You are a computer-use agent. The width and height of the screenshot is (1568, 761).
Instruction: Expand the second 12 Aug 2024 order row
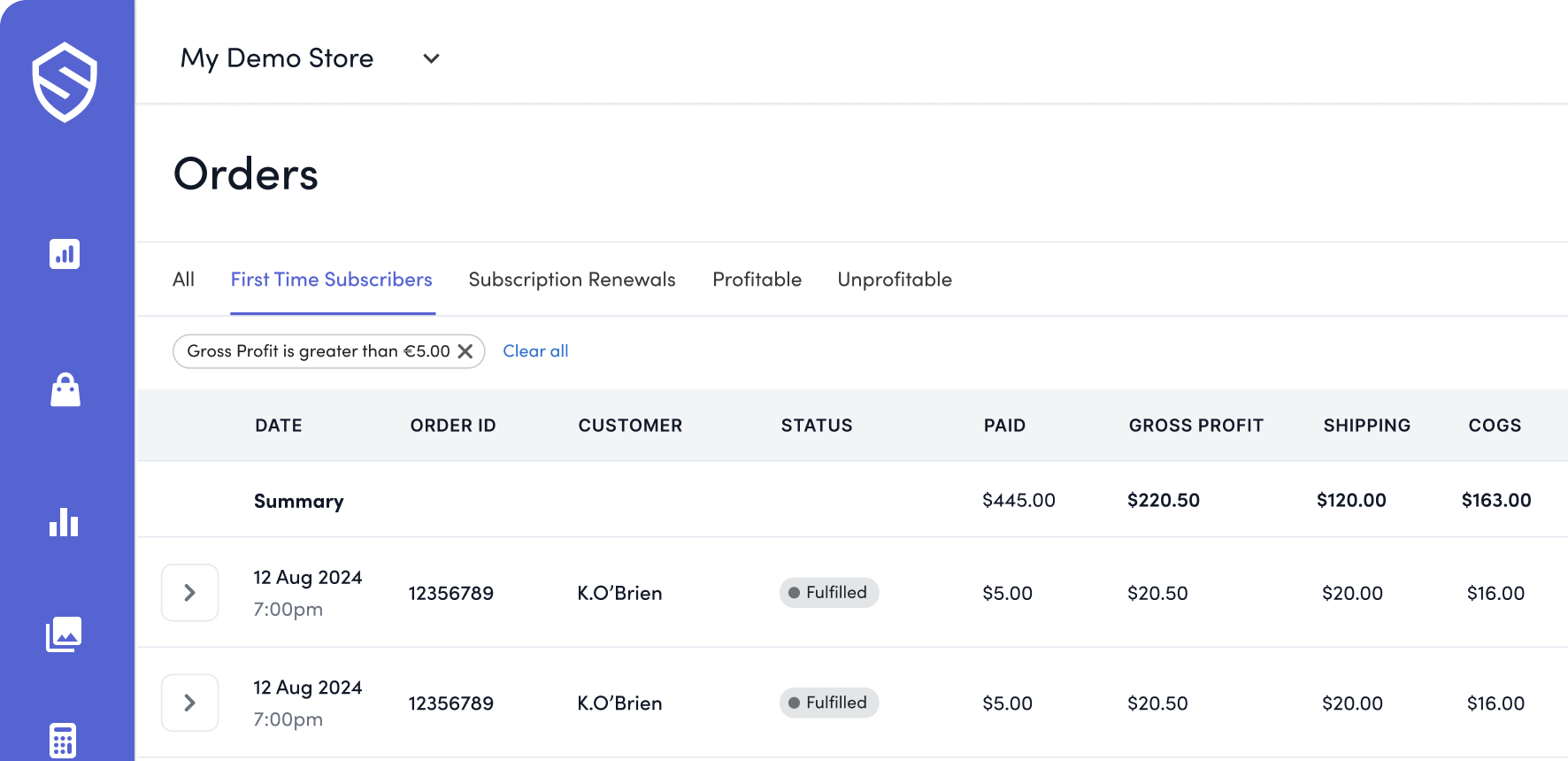[189, 703]
